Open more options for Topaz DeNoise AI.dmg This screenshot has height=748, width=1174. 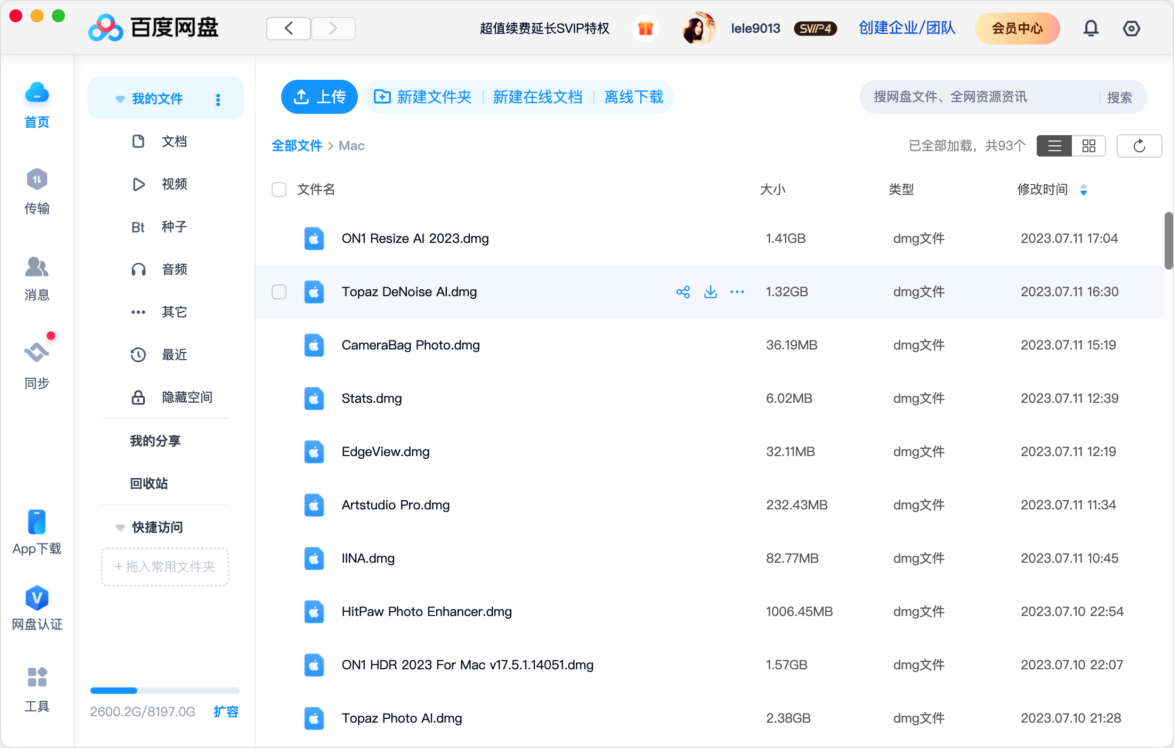(737, 292)
